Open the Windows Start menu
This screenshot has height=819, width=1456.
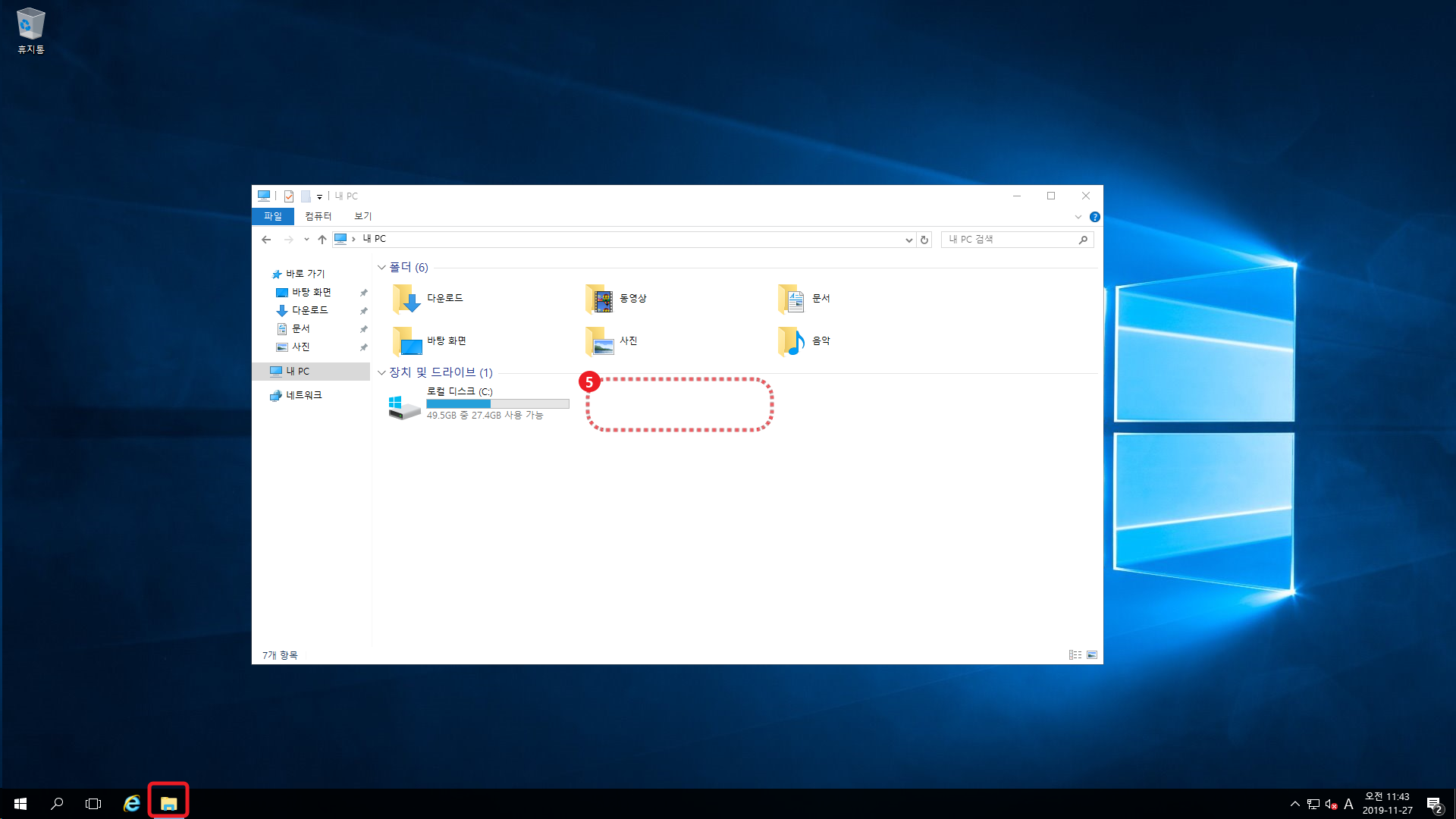tap(20, 804)
